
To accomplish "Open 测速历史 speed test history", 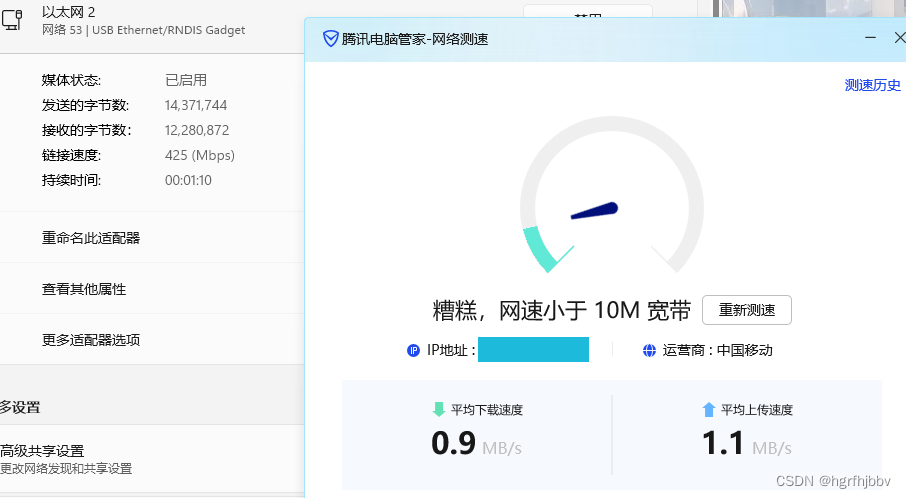I will tap(872, 85).
